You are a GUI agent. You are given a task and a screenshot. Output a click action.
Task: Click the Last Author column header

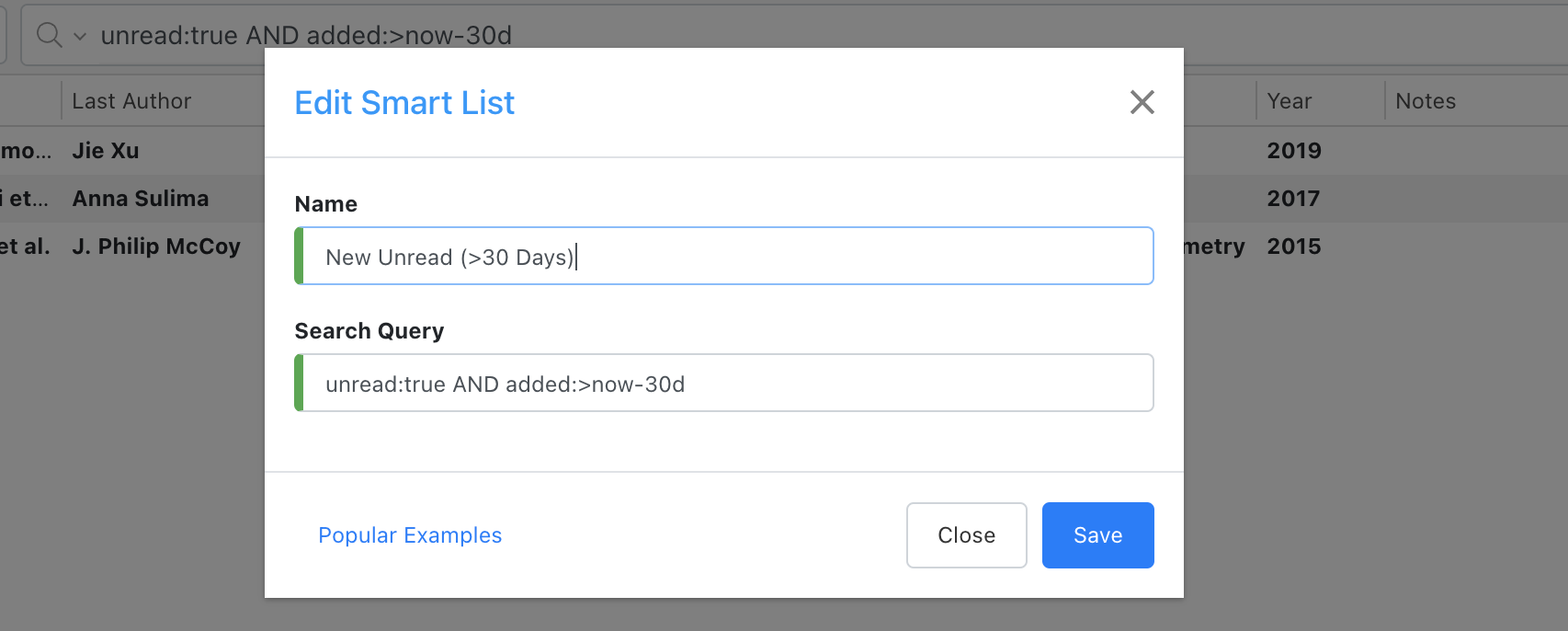131,100
